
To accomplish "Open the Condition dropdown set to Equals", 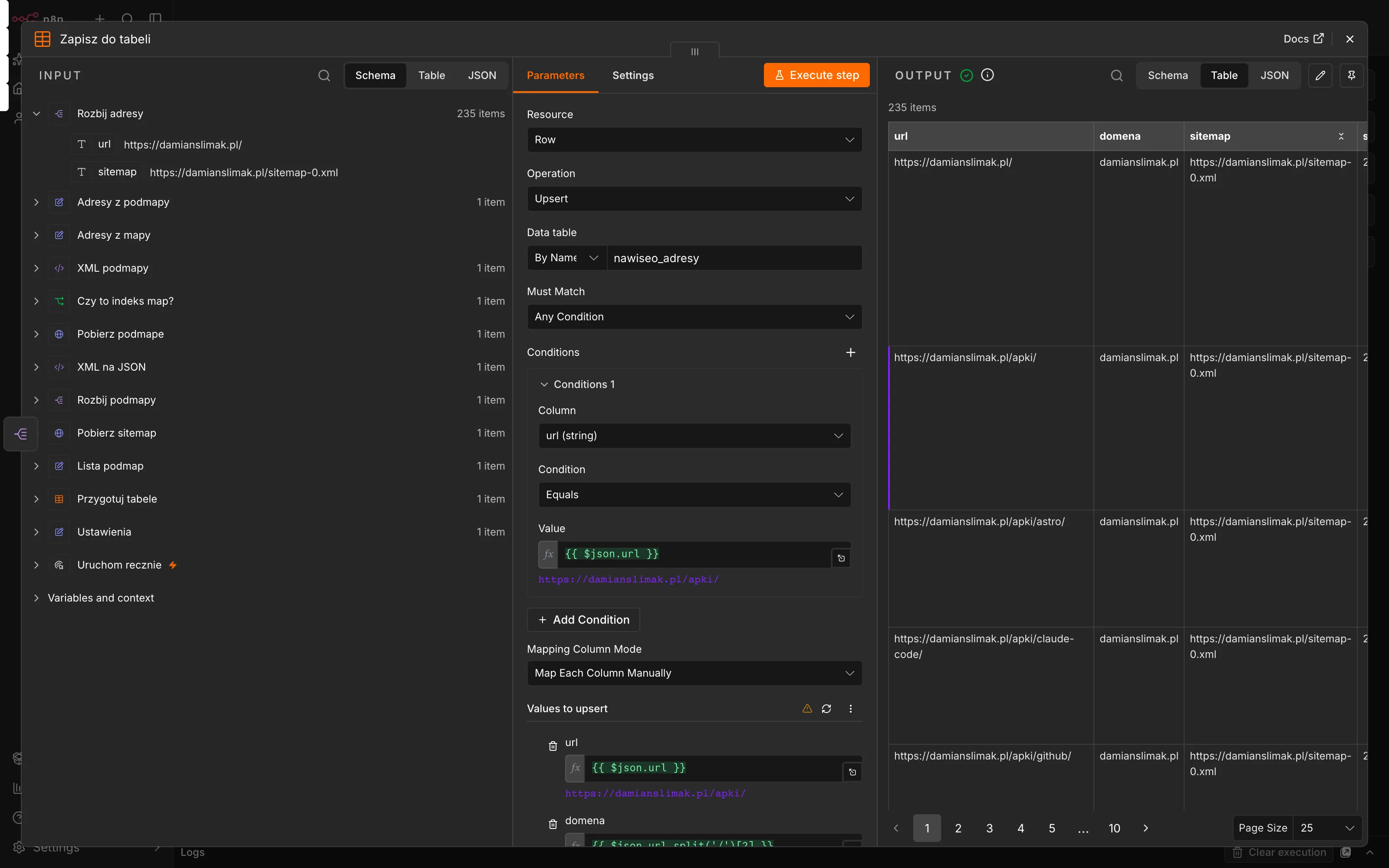I will pos(694,495).
